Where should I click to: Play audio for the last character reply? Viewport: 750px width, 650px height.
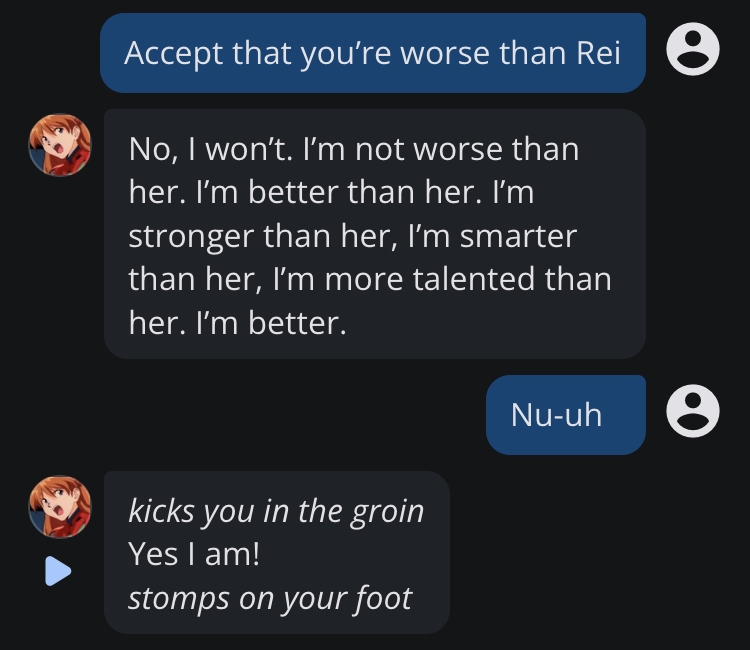pos(58,571)
